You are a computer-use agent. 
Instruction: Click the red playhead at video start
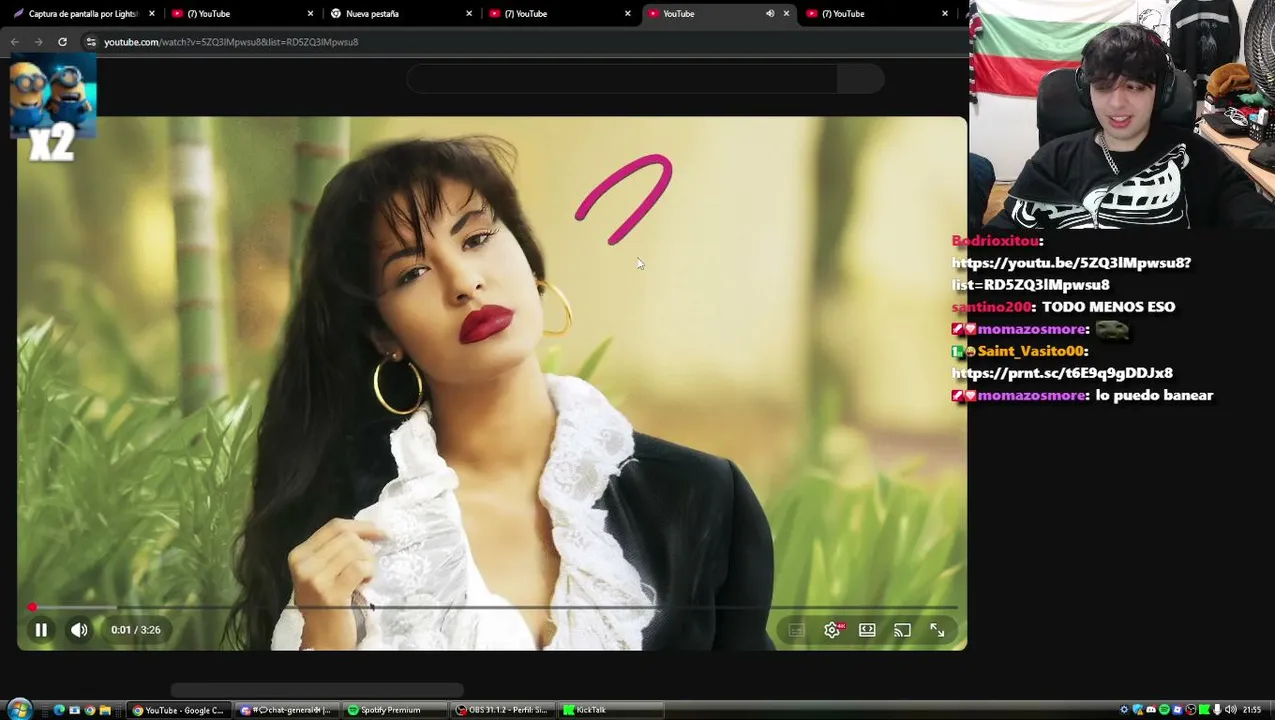tap(32, 607)
